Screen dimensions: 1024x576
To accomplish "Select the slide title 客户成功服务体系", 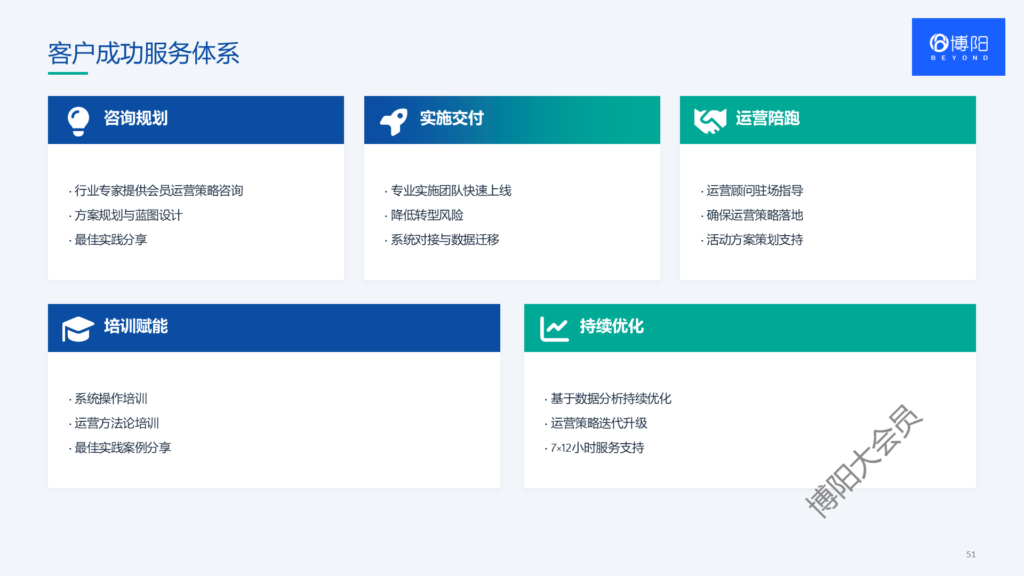I will 144,53.
